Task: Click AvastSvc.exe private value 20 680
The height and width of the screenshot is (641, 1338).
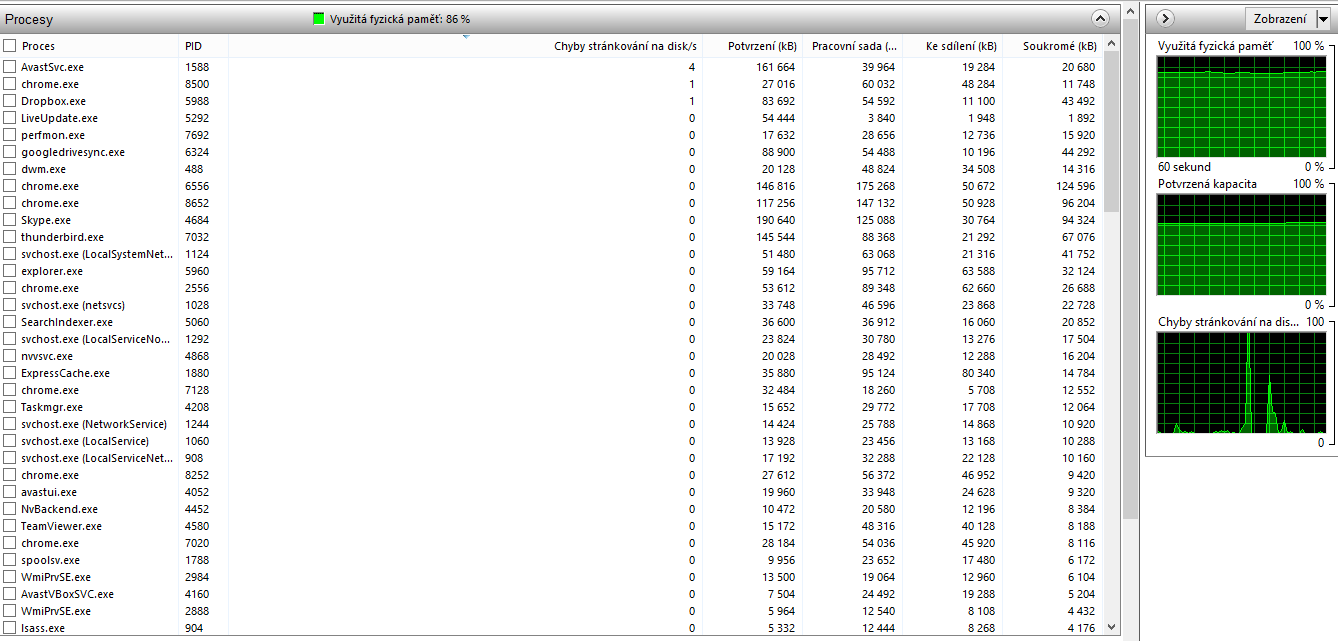Action: click(1078, 67)
